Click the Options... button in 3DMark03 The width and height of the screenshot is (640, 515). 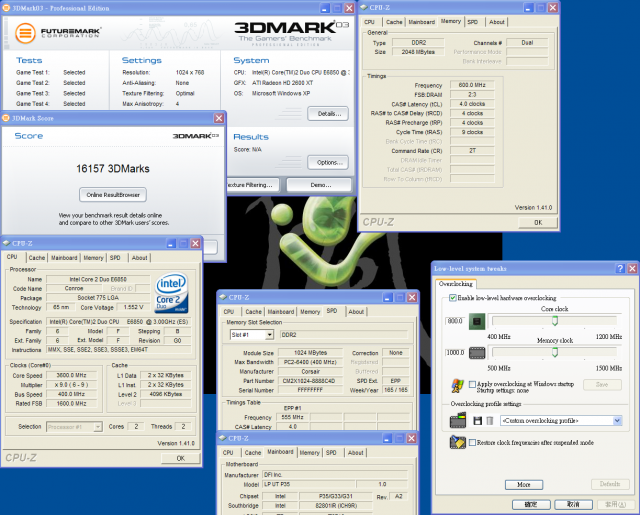(x=329, y=162)
